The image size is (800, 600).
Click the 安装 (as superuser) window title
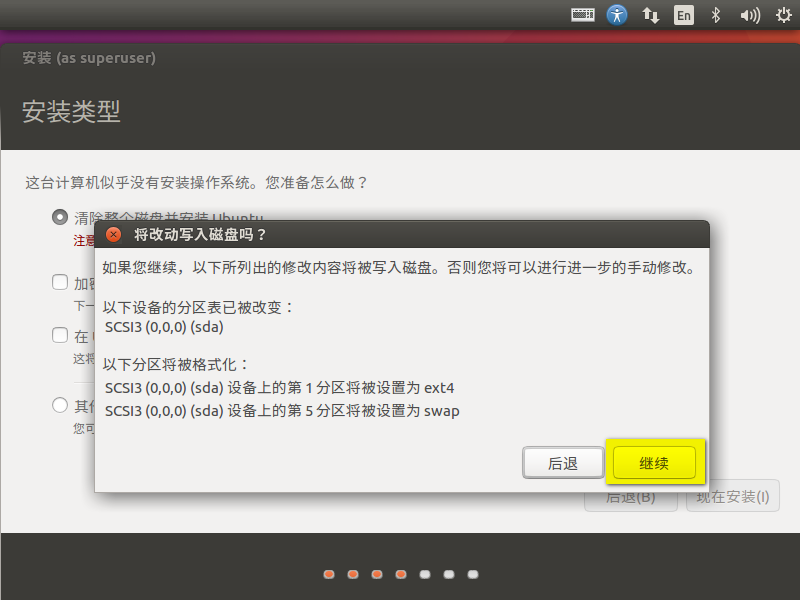pyautogui.click(x=89, y=58)
